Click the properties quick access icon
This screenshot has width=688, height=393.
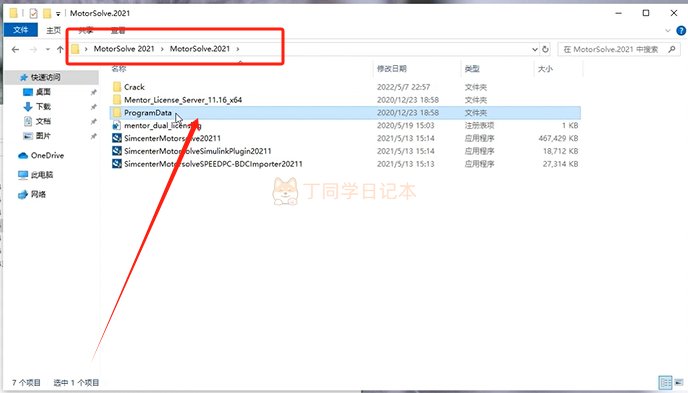click(x=33, y=13)
